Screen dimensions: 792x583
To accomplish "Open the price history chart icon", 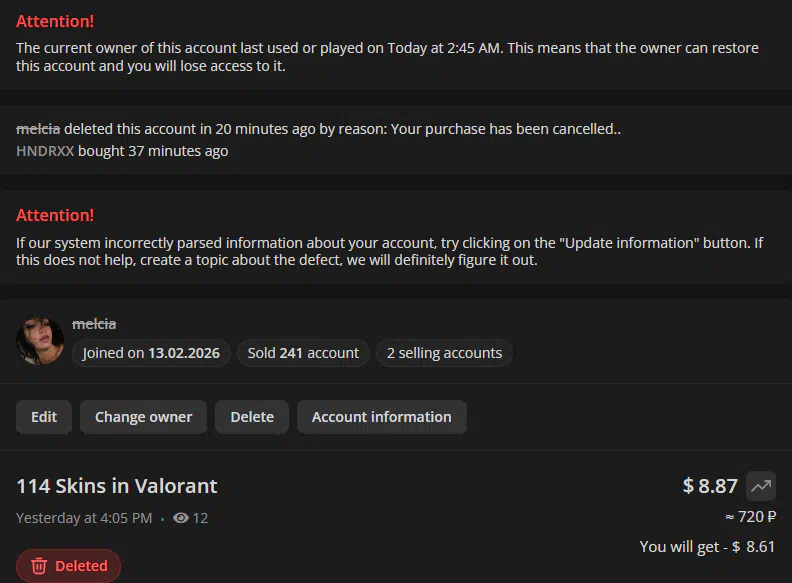I will (761, 486).
